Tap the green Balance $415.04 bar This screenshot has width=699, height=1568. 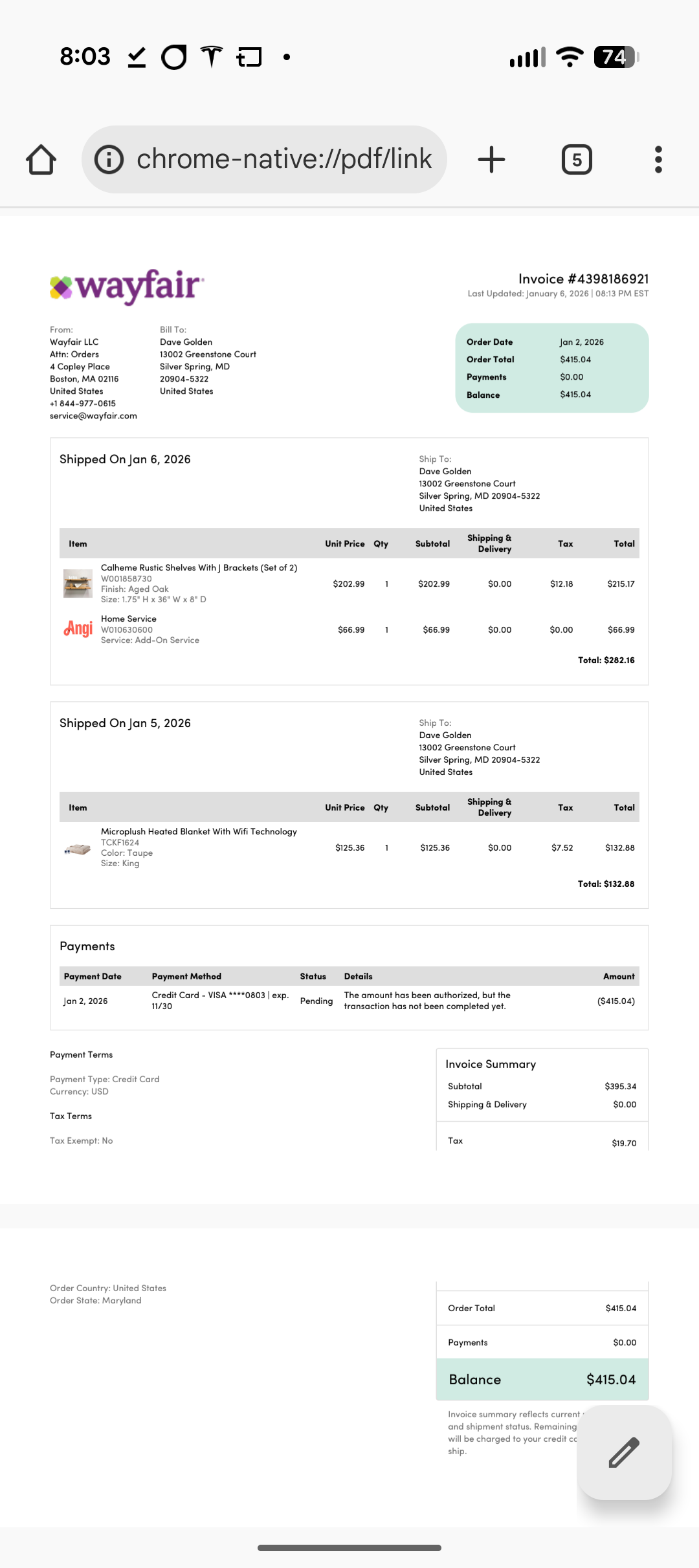click(542, 1379)
